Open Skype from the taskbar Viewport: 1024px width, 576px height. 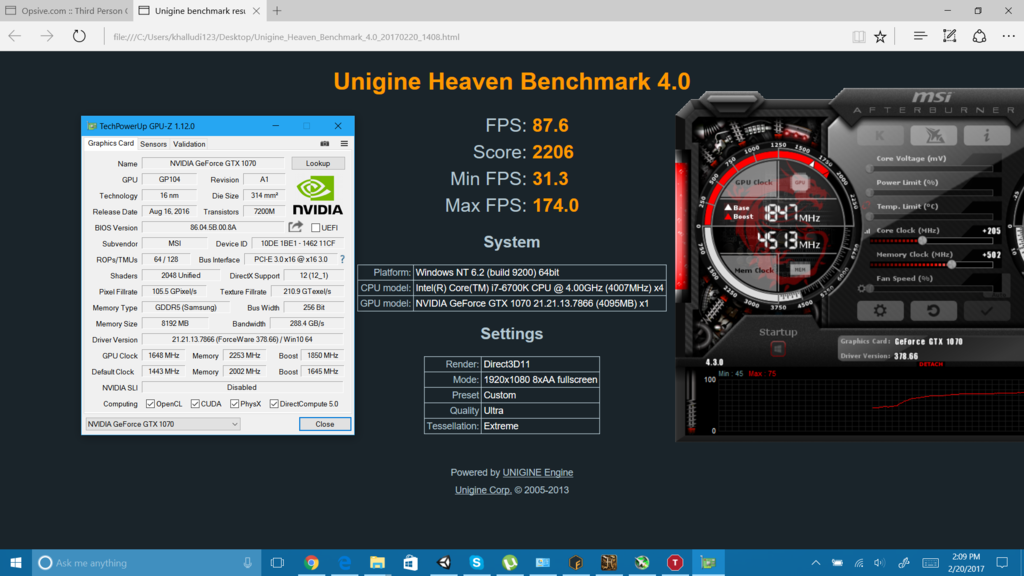click(476, 562)
